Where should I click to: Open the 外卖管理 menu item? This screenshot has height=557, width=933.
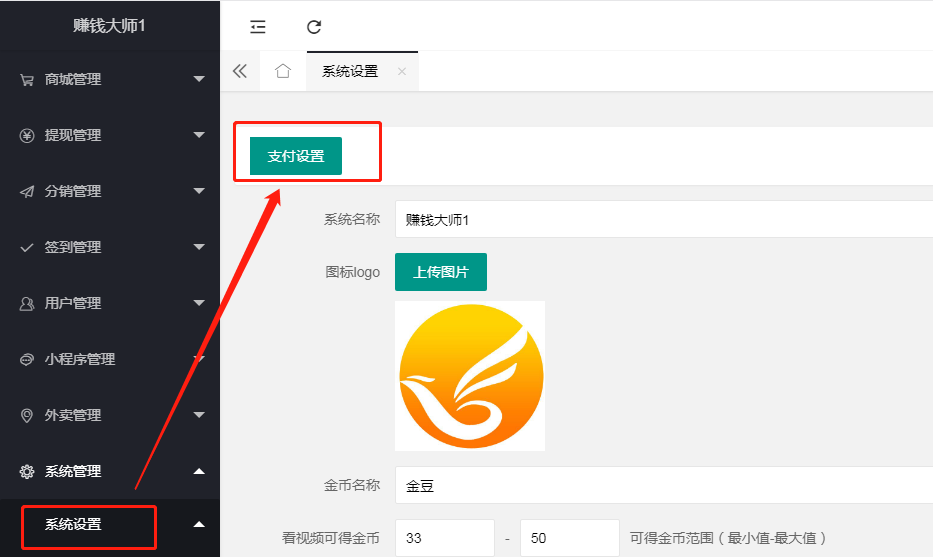coord(110,415)
